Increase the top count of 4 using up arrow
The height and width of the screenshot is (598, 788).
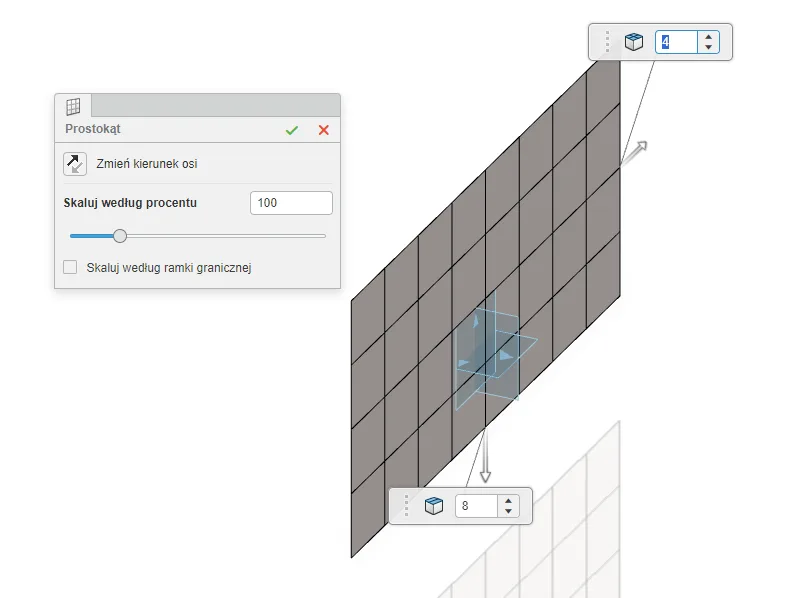(x=709, y=37)
